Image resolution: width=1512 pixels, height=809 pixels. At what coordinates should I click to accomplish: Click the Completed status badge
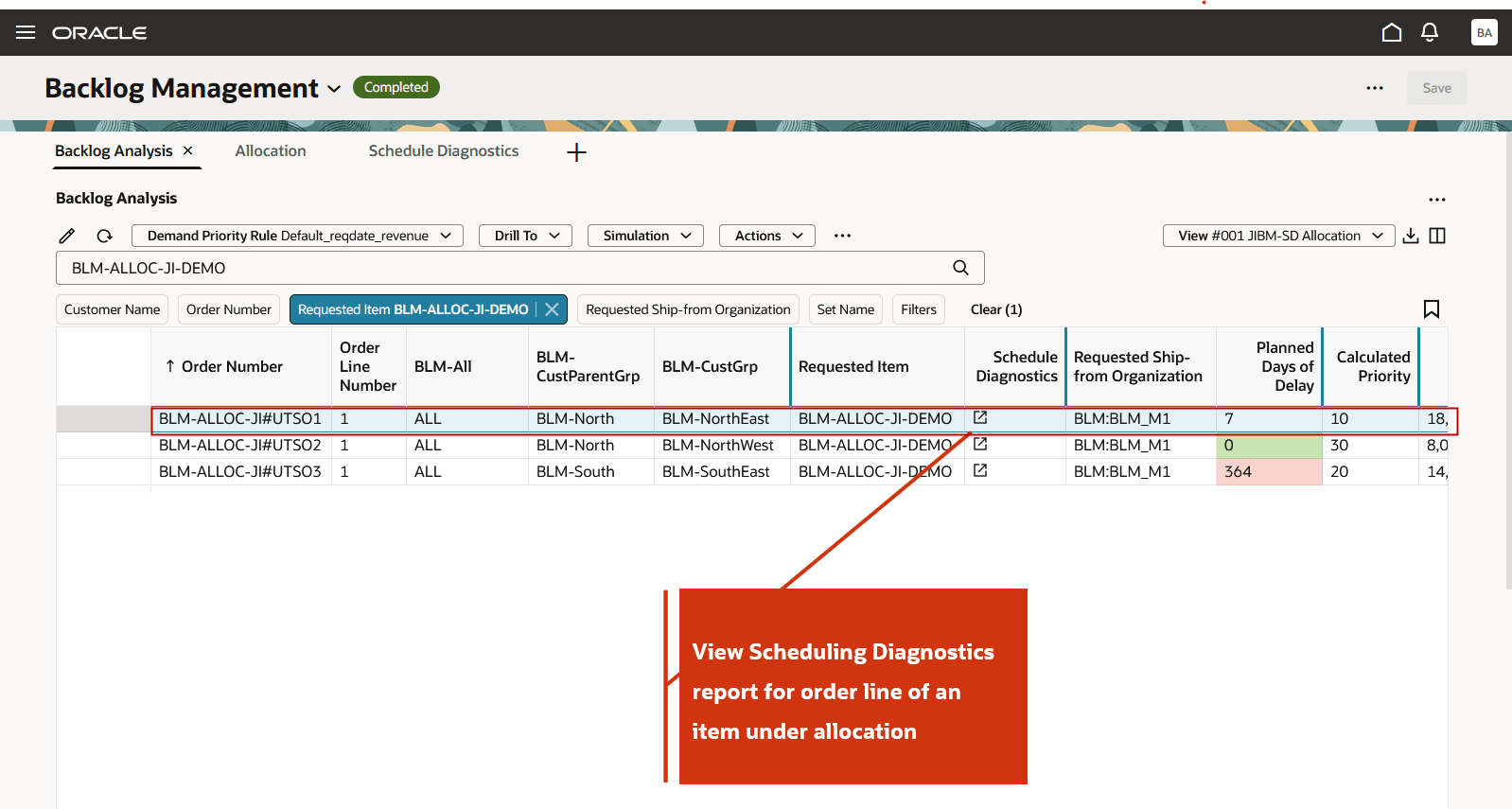point(396,87)
